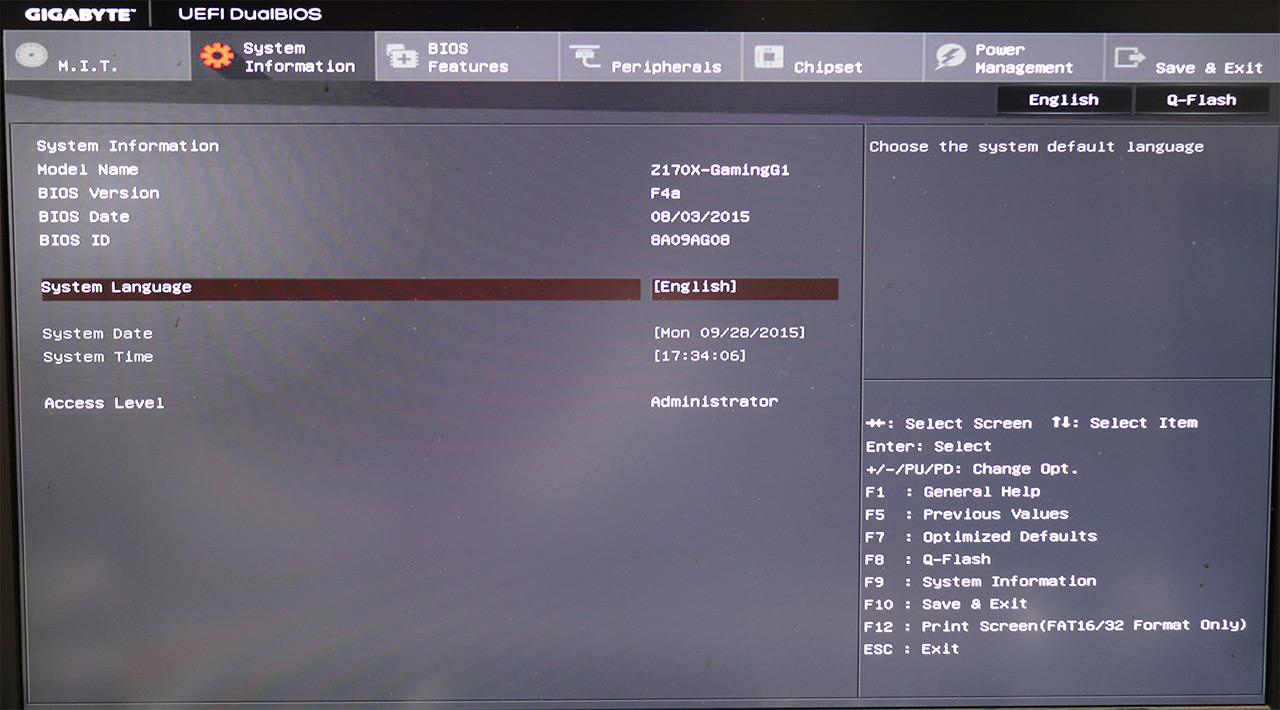Click the F9 System Information help line
The height and width of the screenshot is (710, 1280).
[x=980, y=582]
